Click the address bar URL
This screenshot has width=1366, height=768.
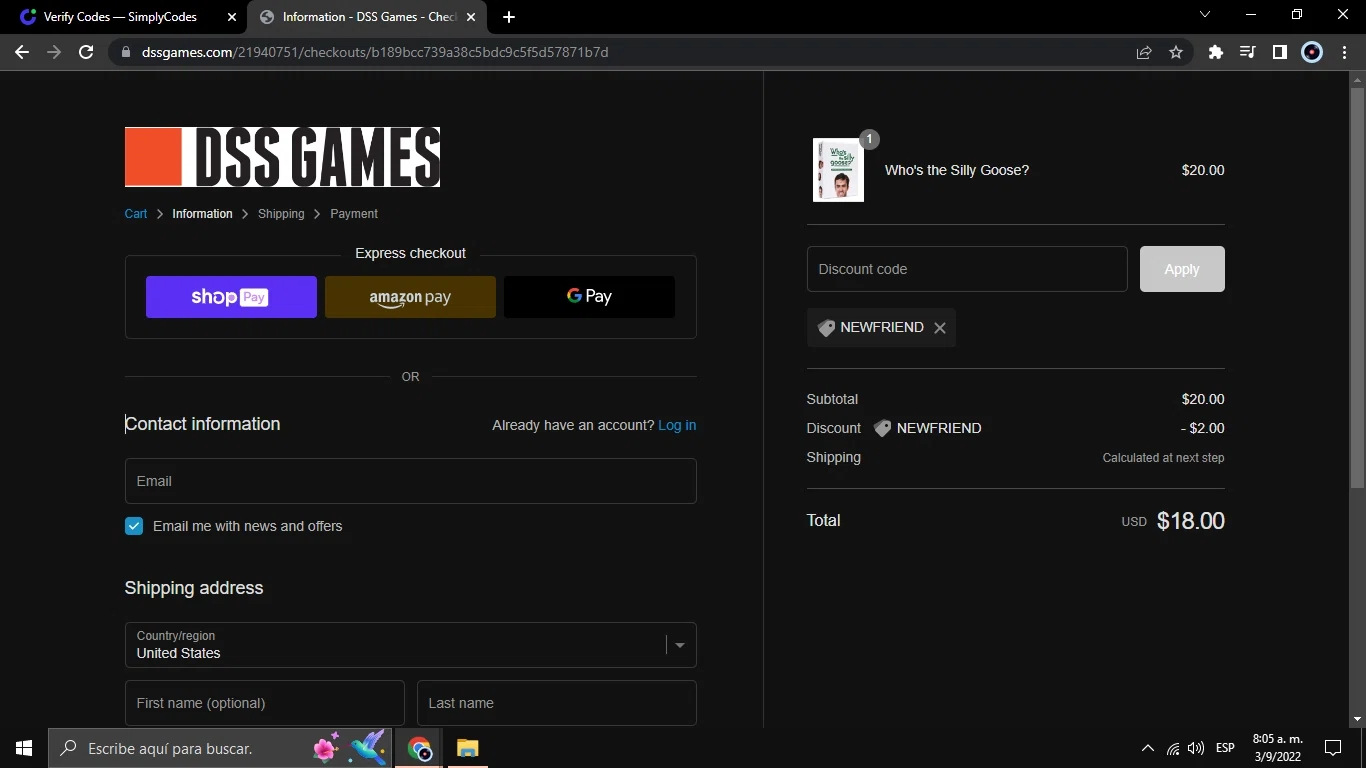[375, 52]
